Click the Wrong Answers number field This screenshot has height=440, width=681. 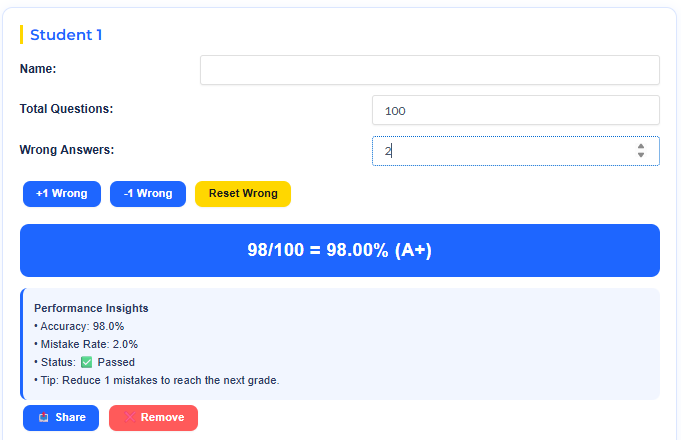coord(500,151)
